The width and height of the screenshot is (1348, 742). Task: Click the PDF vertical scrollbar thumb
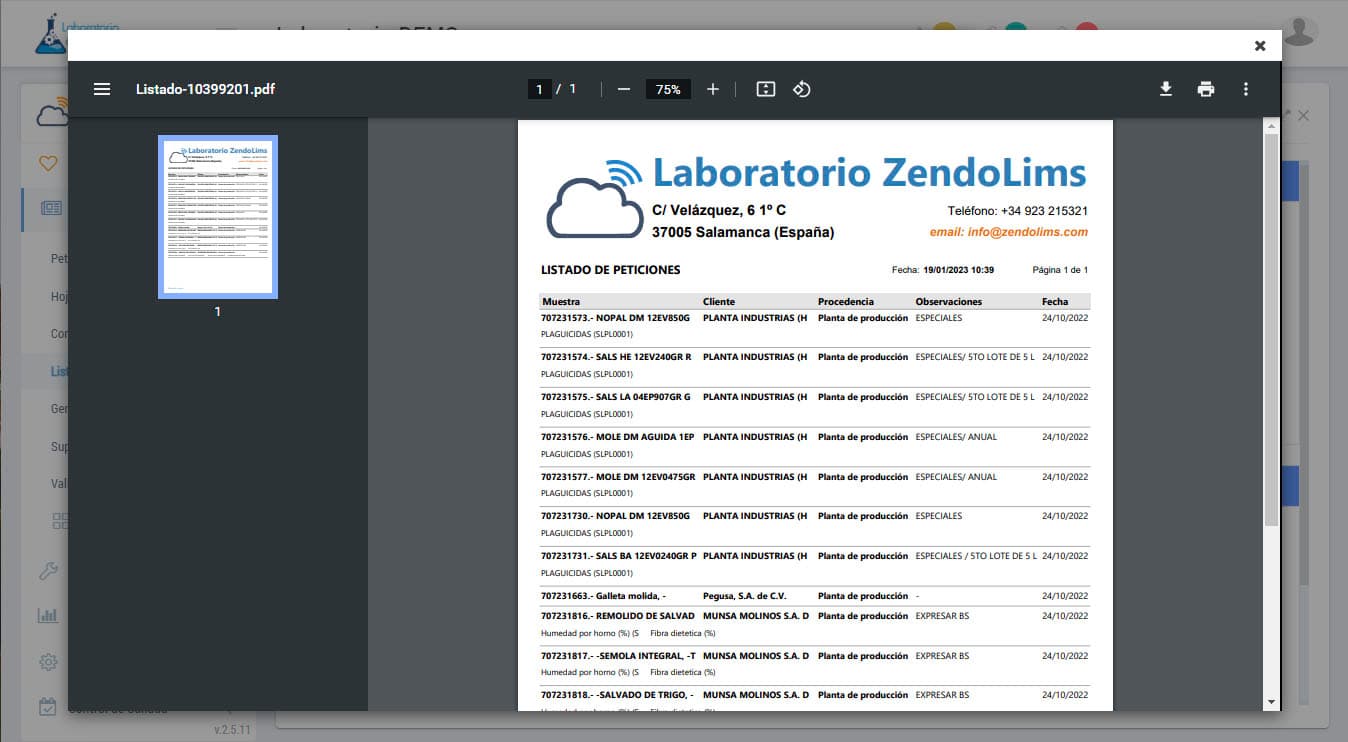click(x=1271, y=330)
